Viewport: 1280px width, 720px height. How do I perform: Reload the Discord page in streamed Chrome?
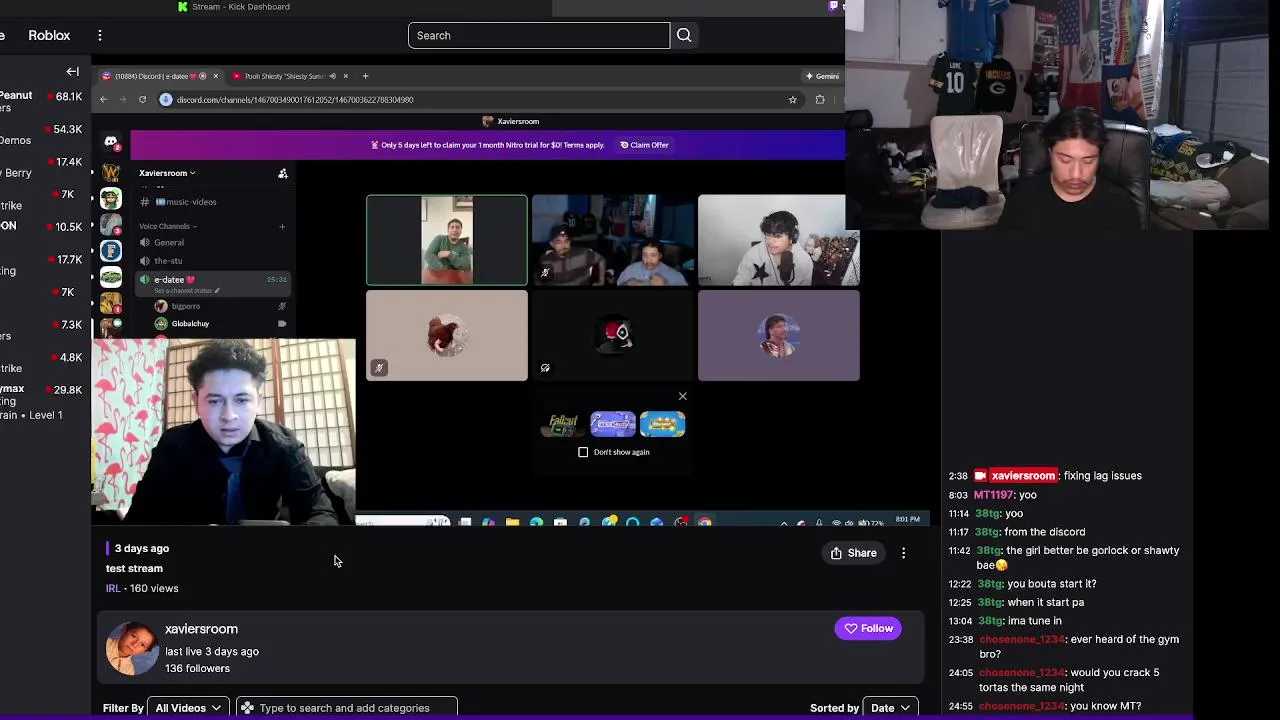point(142,99)
